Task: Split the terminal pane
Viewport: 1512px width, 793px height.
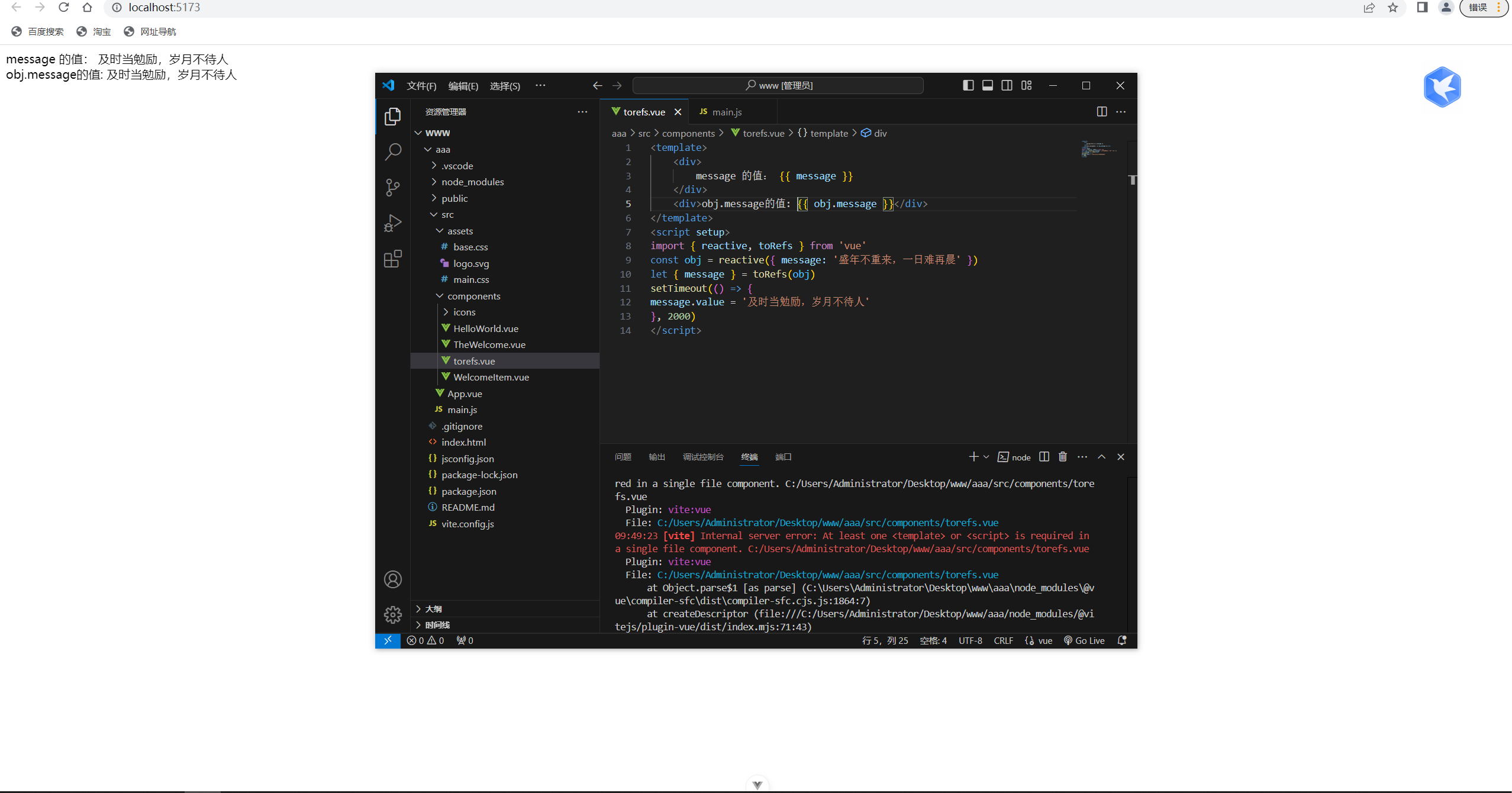Action: [1044, 457]
